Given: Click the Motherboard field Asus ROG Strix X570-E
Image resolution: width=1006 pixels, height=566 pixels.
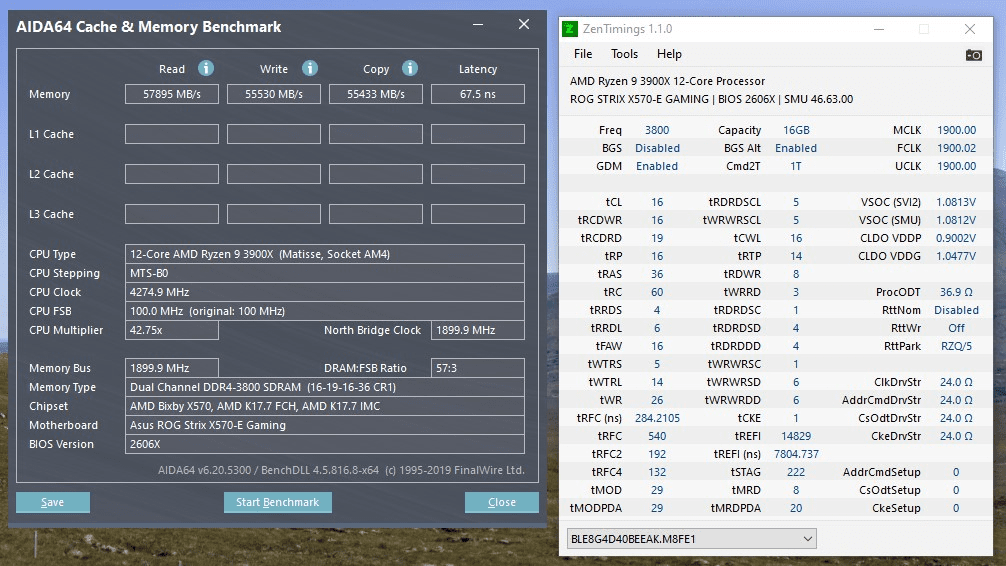Looking at the screenshot, I should coord(325,425).
